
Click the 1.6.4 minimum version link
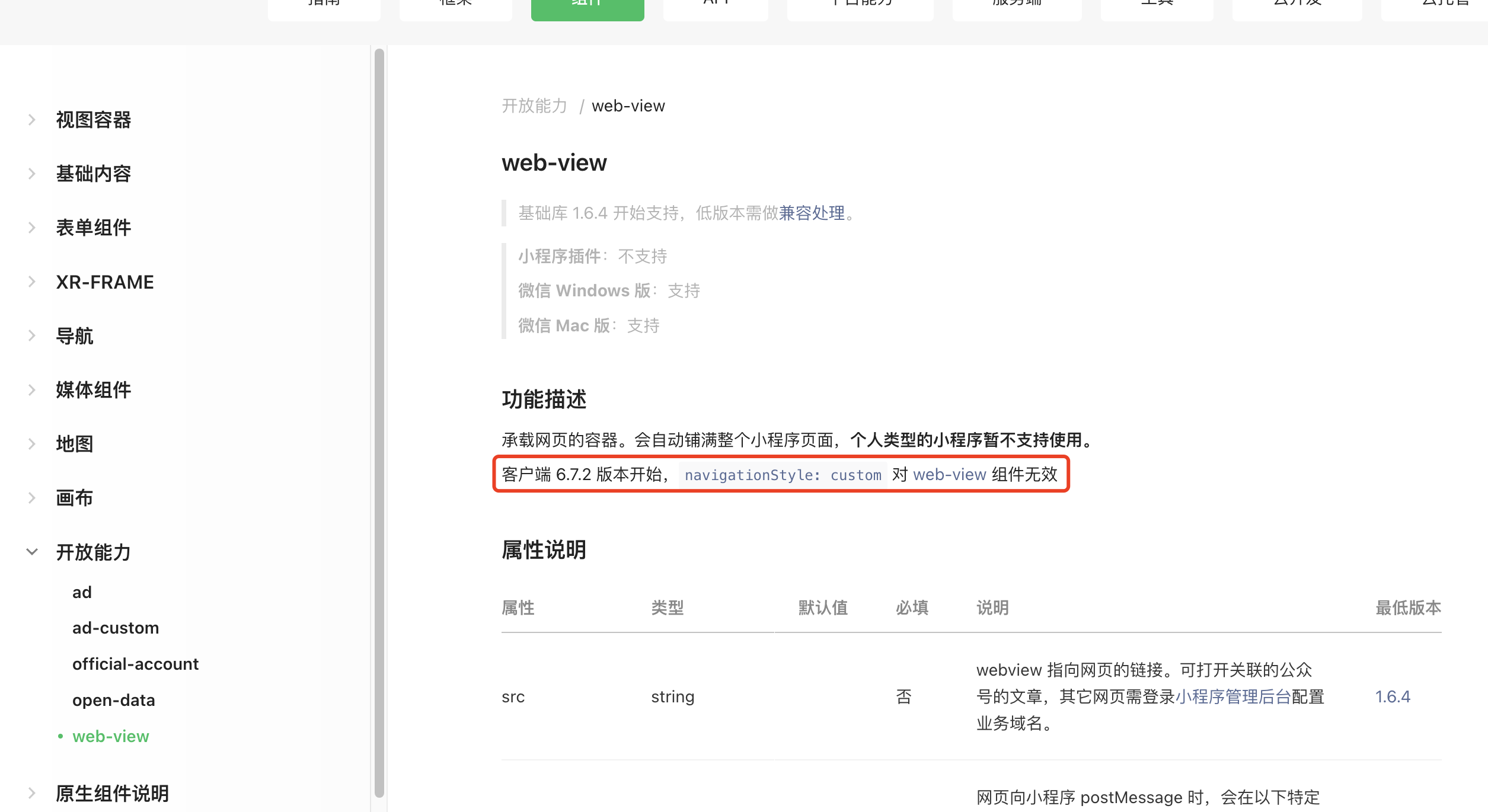[x=1393, y=696]
